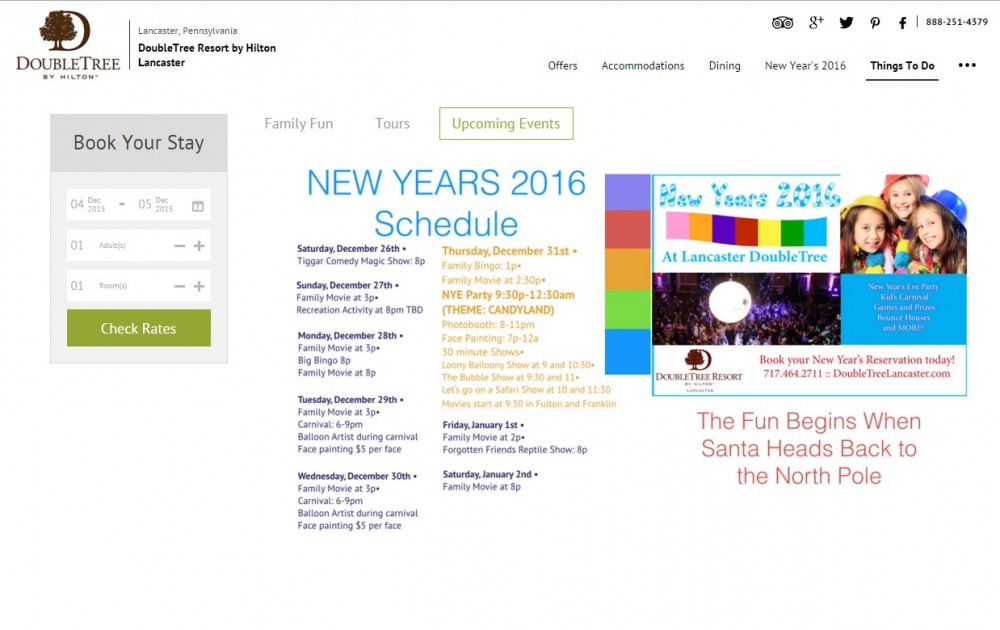The height and width of the screenshot is (630, 1000).
Task: Click 'Thursday, December 31st' schedule heading
Action: (x=509, y=251)
